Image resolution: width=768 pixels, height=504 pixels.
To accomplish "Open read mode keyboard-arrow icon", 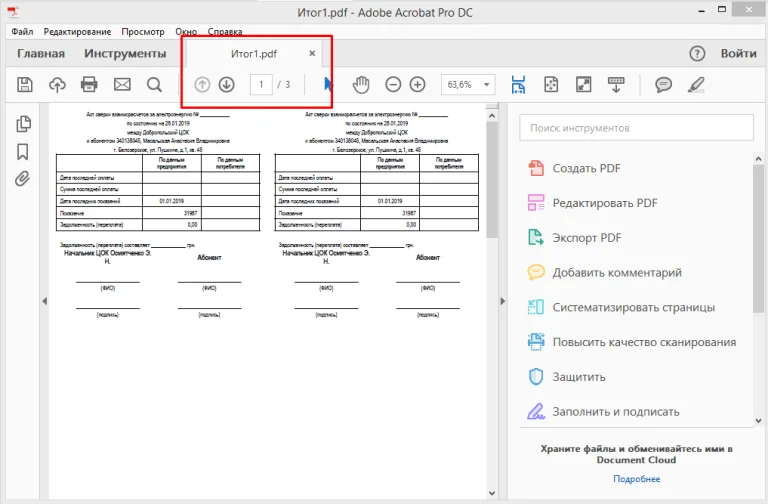I will pyautogui.click(x=616, y=85).
